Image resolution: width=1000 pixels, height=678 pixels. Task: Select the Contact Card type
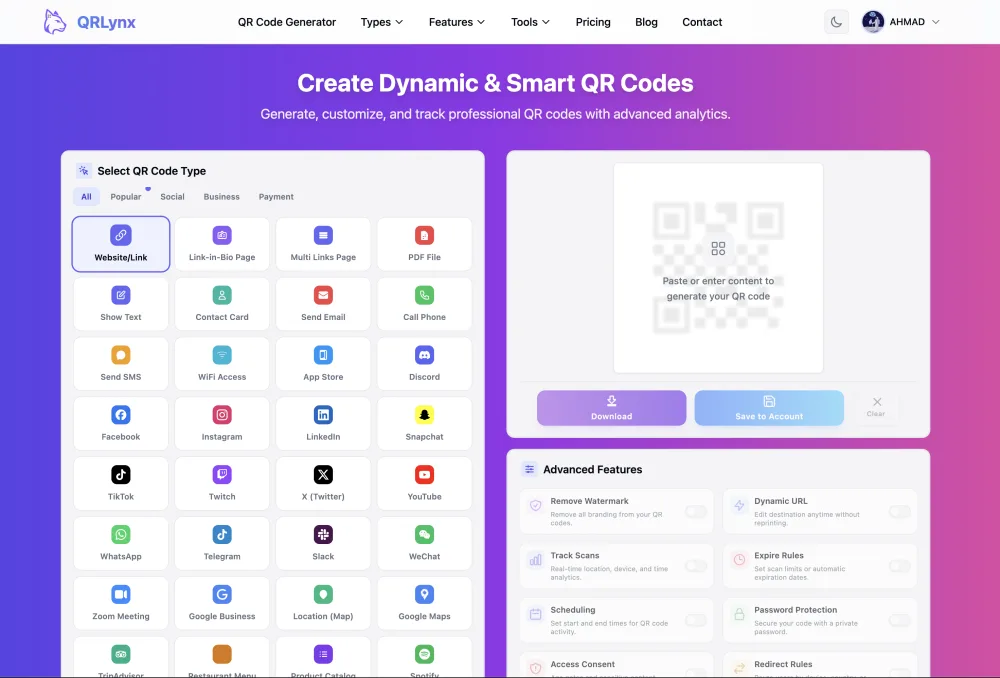(222, 303)
